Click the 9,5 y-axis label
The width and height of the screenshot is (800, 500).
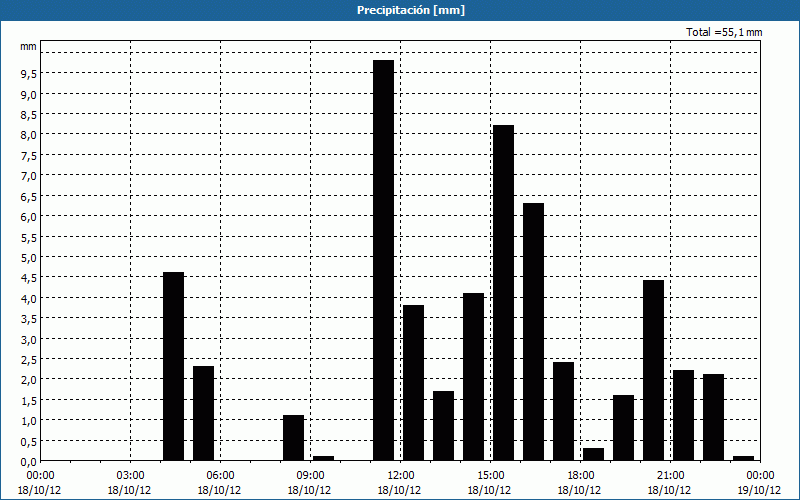[29, 74]
